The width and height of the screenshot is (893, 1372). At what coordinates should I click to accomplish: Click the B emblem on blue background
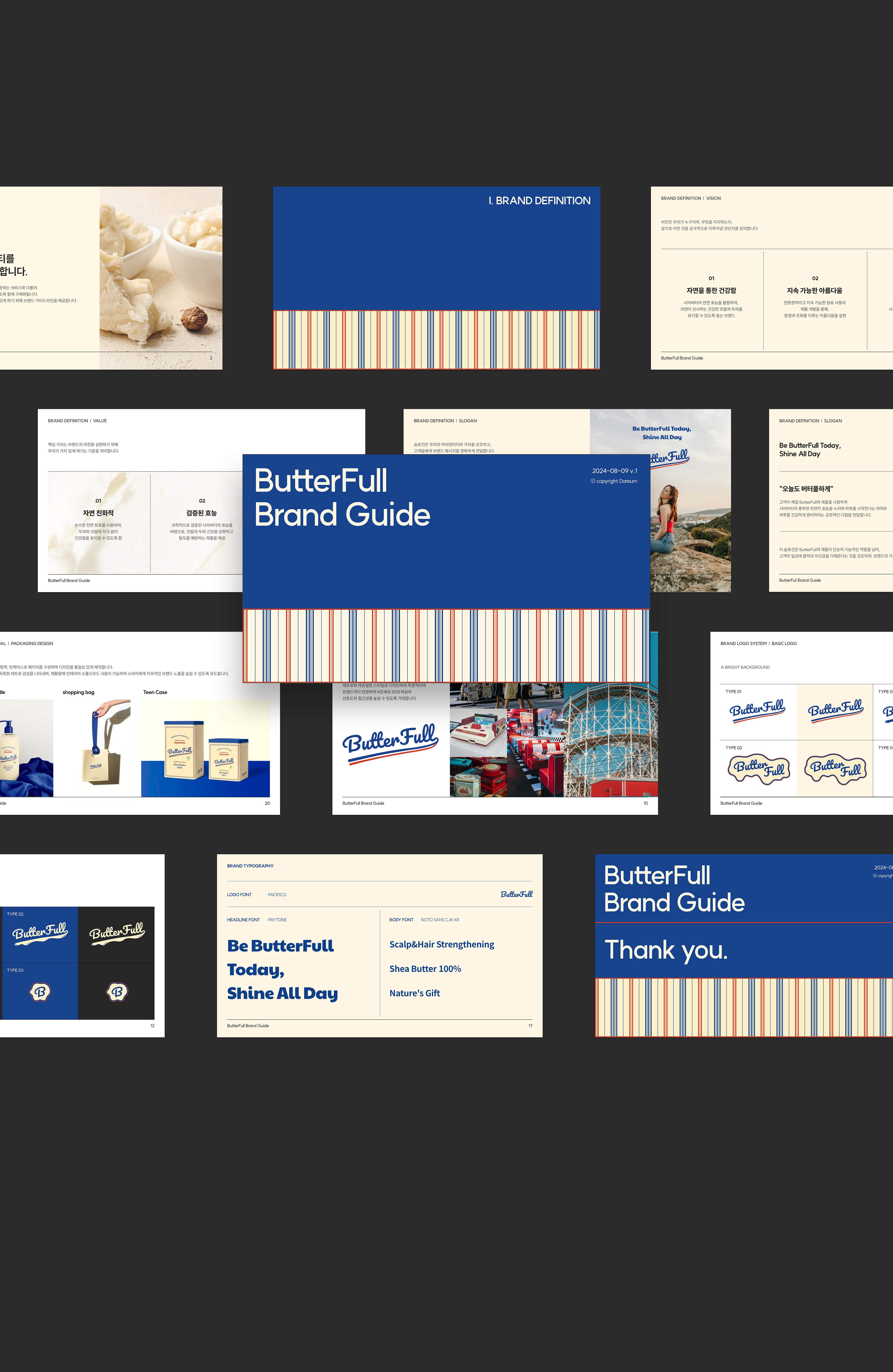click(x=40, y=992)
